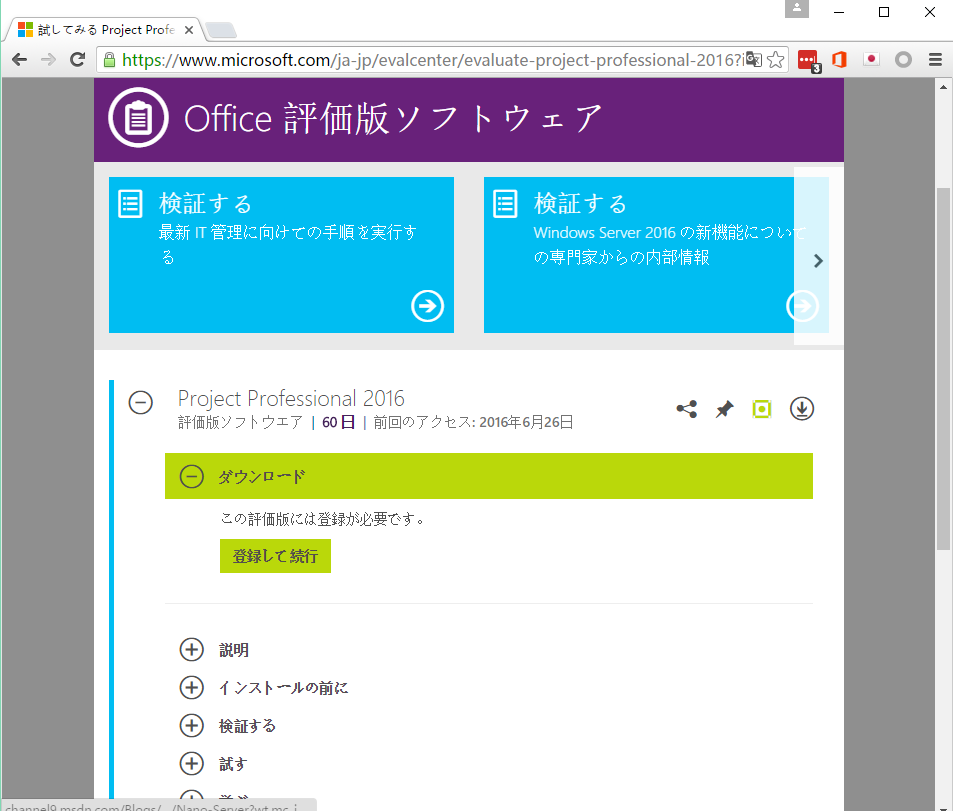
Task: Collapse the ダウンロード section
Action: coord(191,476)
